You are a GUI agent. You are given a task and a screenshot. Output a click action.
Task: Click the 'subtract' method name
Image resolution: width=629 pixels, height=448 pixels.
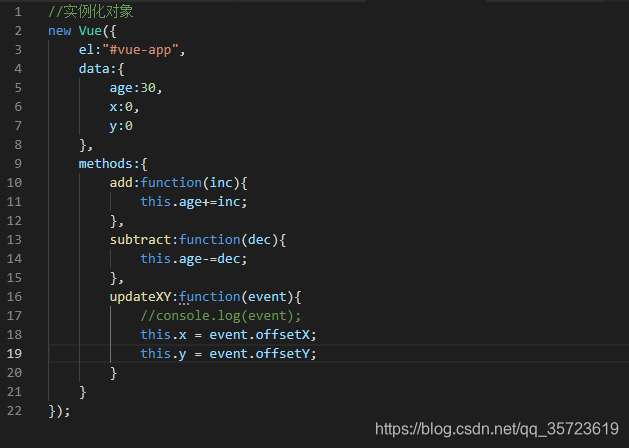coord(140,239)
